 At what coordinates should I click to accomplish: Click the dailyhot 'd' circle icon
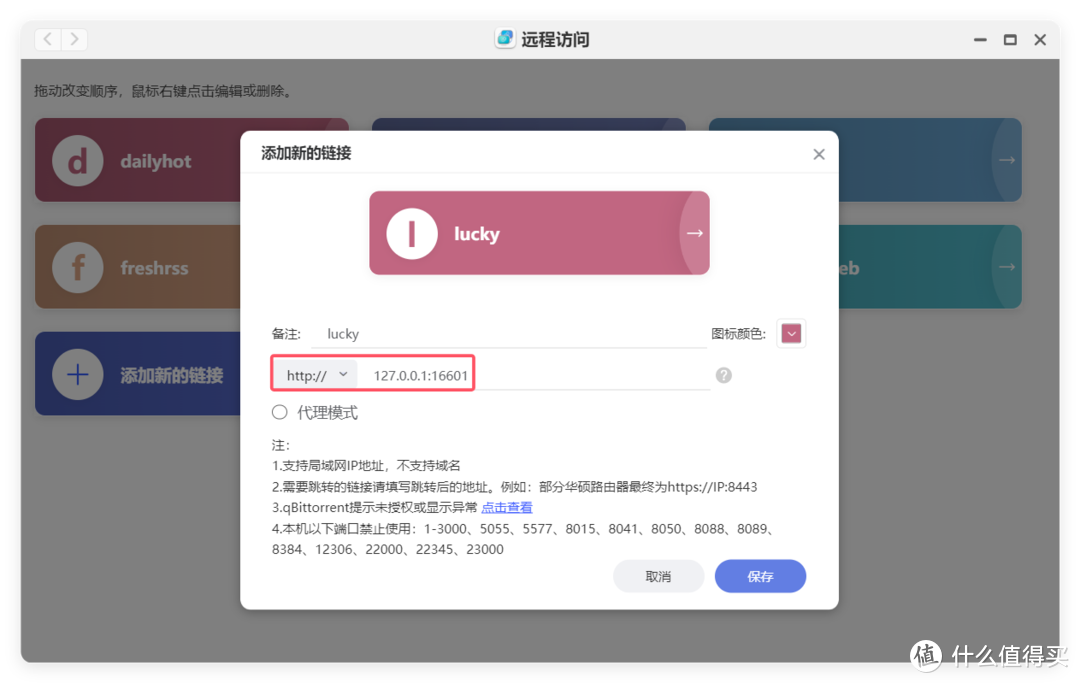(78, 161)
